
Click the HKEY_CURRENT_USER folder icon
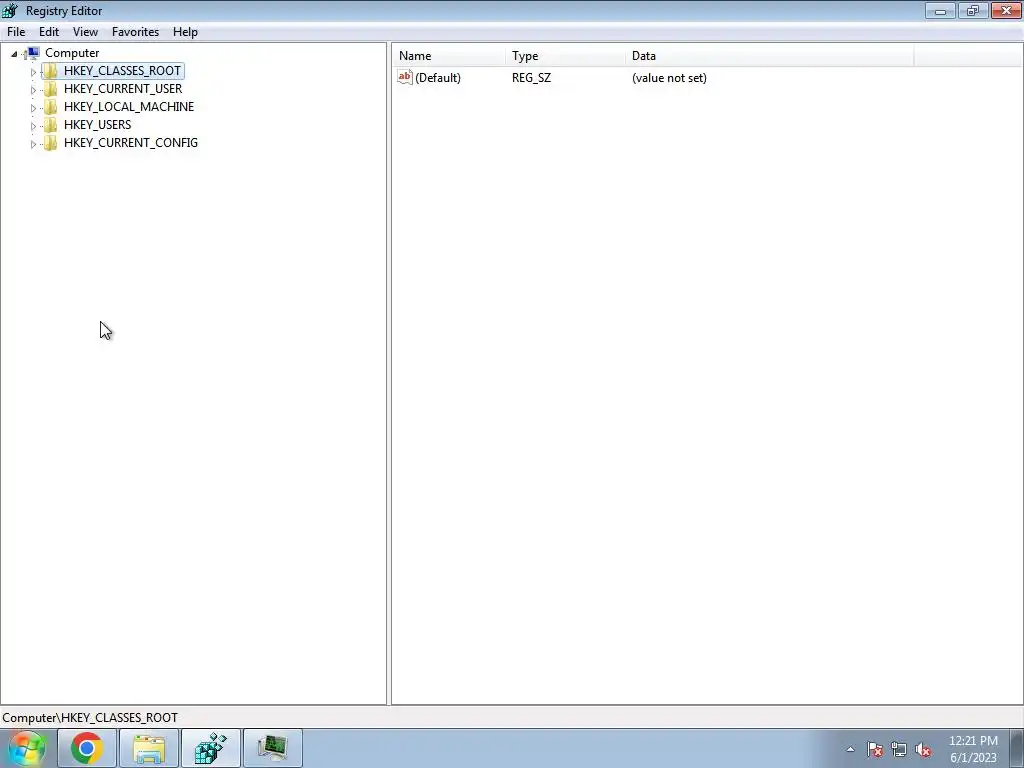tap(50, 89)
